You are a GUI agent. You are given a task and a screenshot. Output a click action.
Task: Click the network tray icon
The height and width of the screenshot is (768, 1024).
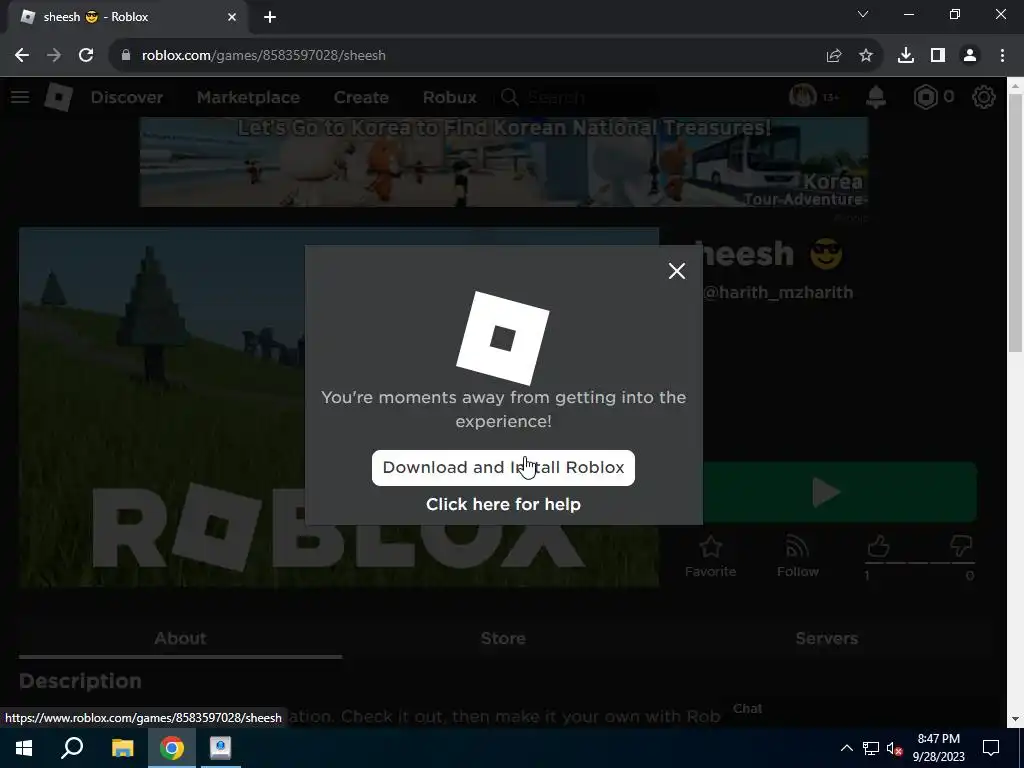pyautogui.click(x=871, y=748)
